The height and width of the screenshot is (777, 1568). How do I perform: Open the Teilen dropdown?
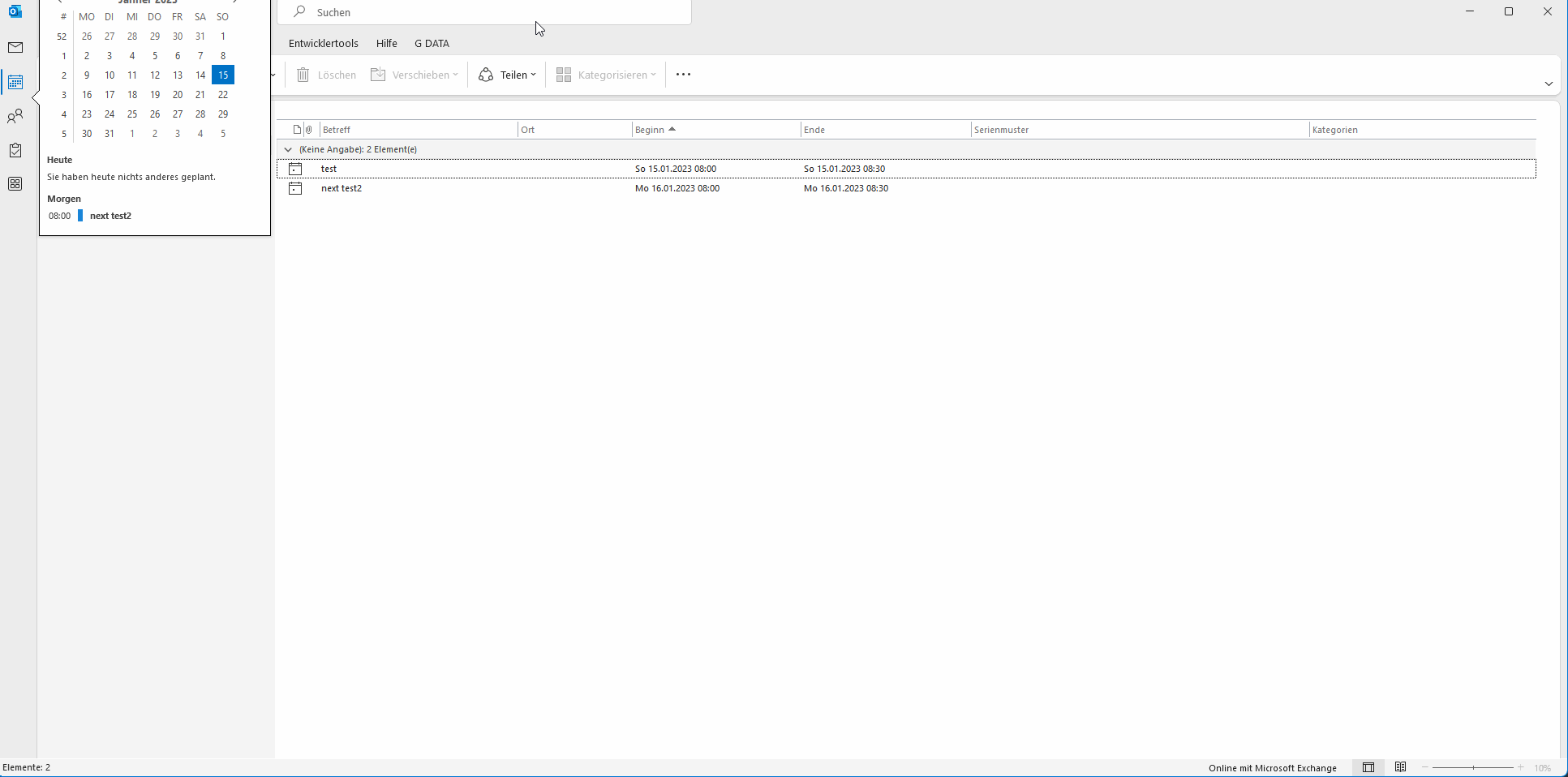click(x=508, y=75)
